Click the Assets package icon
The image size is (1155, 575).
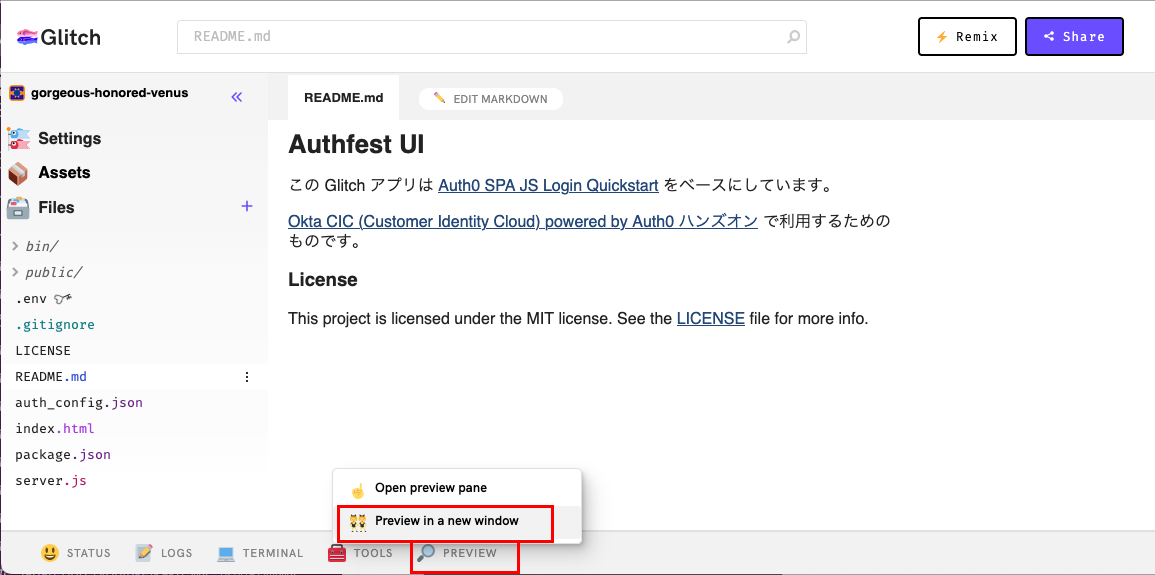pos(18,173)
